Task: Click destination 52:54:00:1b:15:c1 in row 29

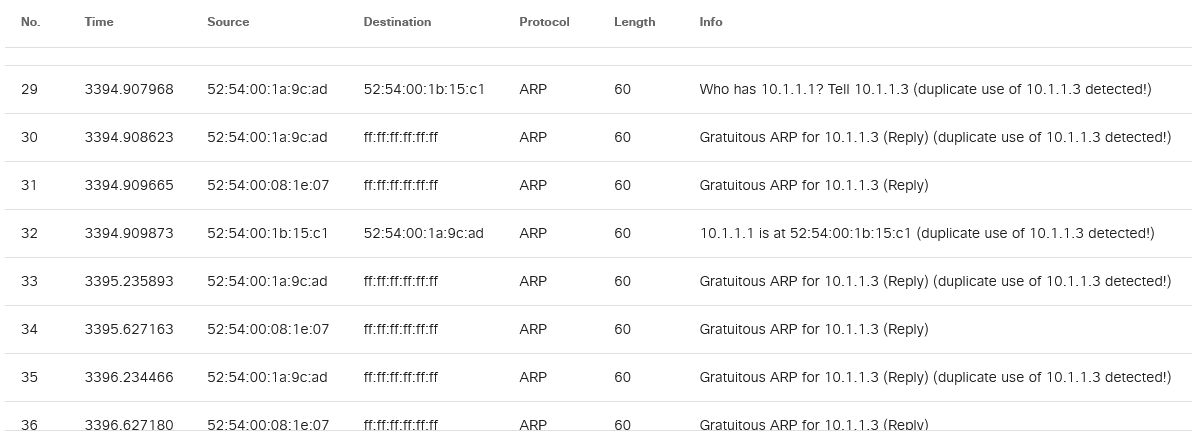Action: pos(424,90)
